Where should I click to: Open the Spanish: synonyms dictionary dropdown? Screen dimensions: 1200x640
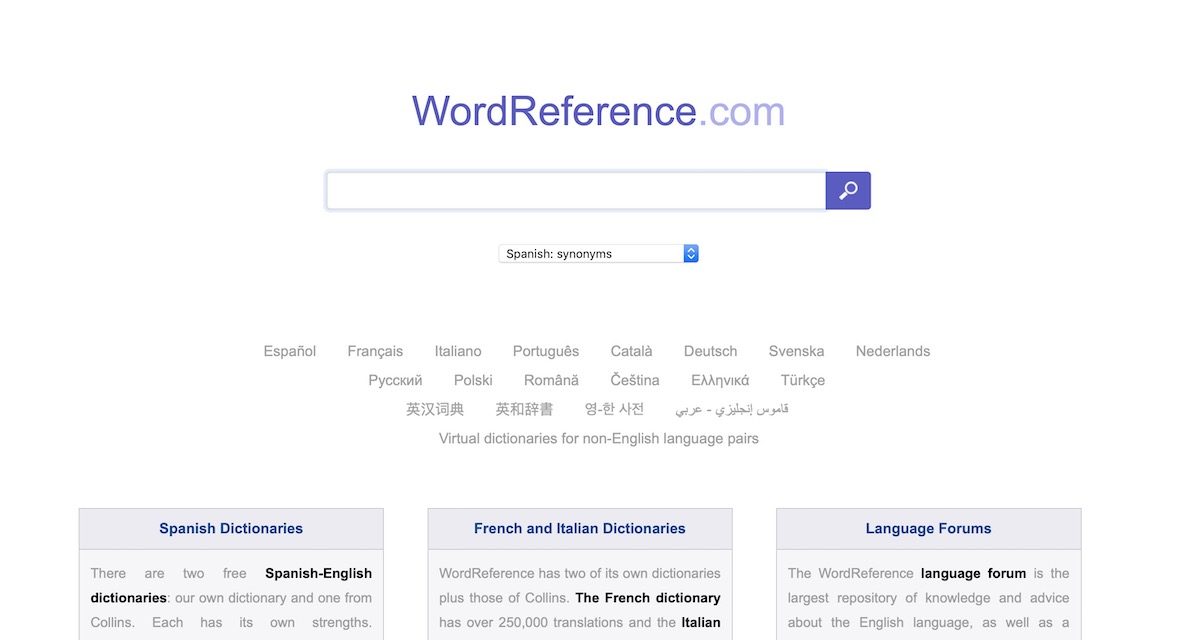[598, 254]
